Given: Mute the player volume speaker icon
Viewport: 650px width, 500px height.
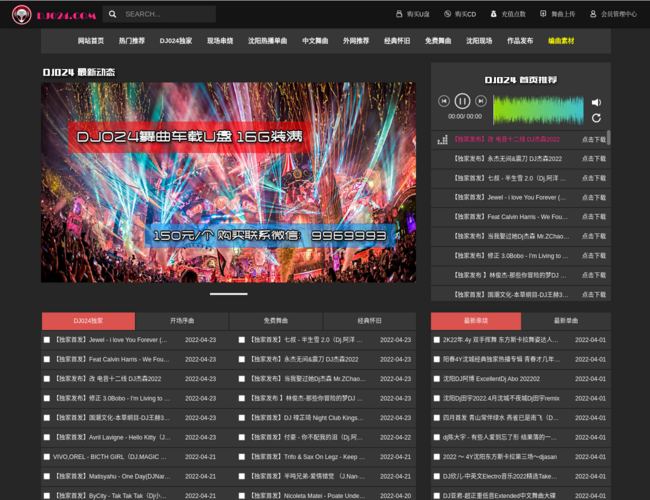Looking at the screenshot, I should click(596, 102).
